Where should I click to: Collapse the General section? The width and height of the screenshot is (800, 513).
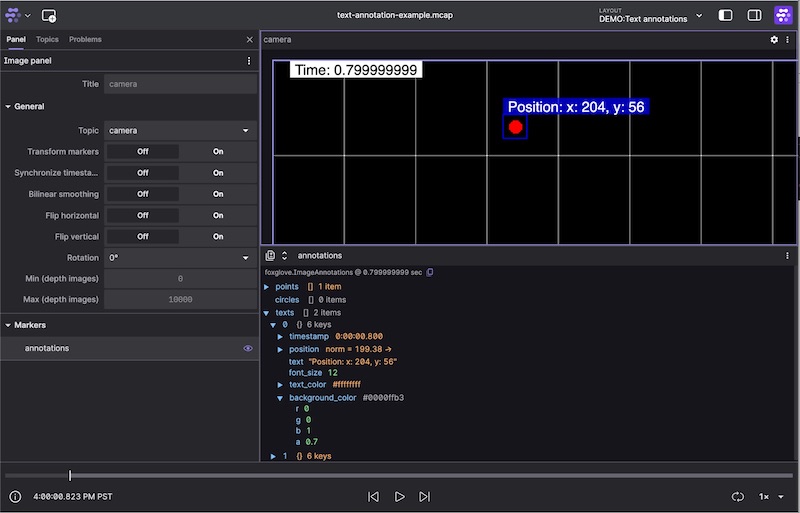coord(8,106)
